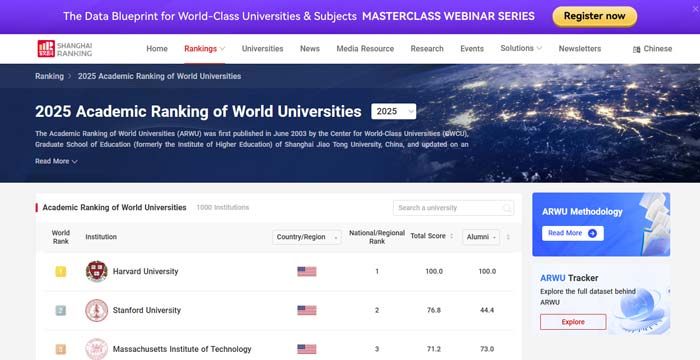Click the US flag in Stanford row

tap(307, 310)
